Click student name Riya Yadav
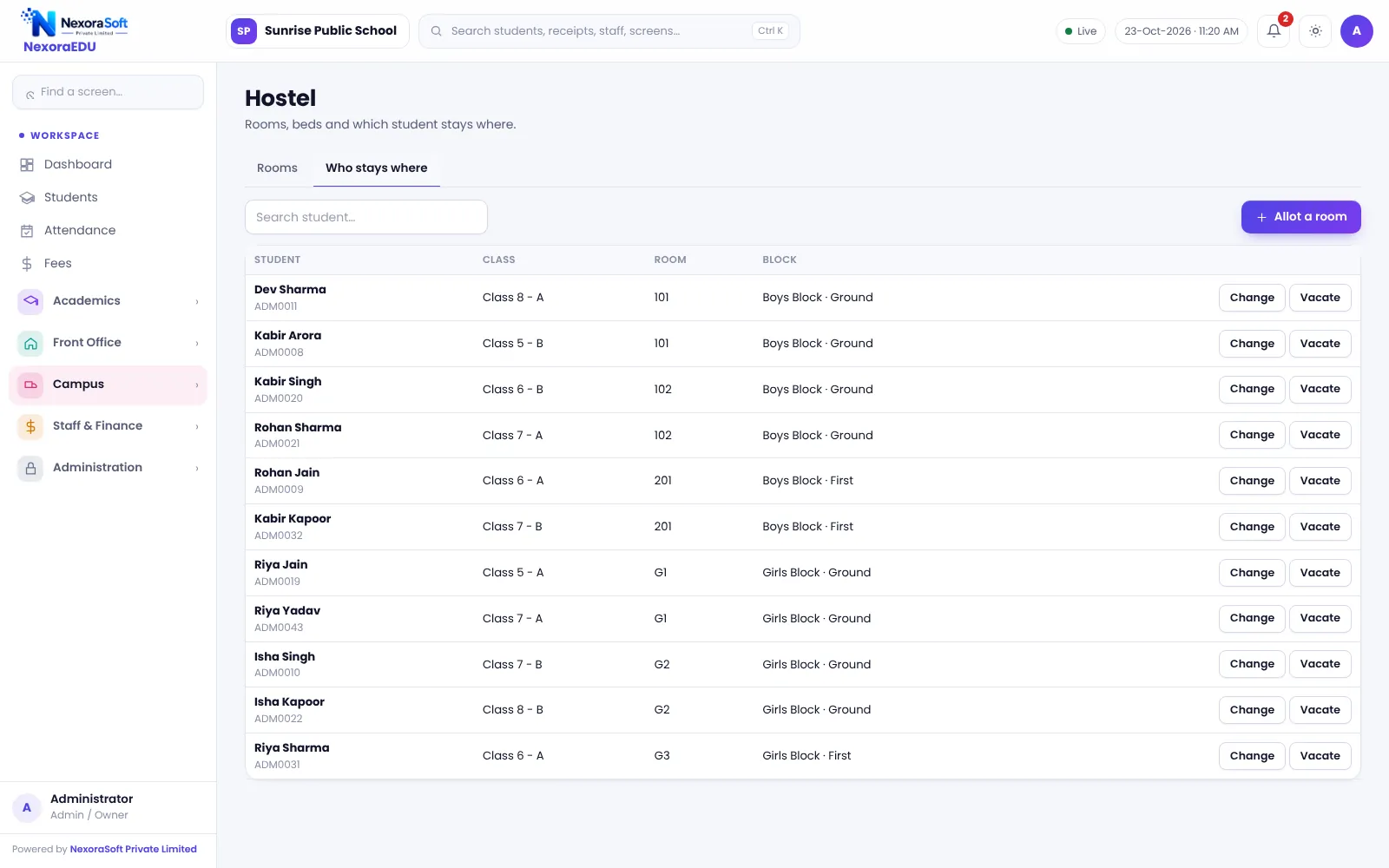1389x868 pixels. coord(287,610)
